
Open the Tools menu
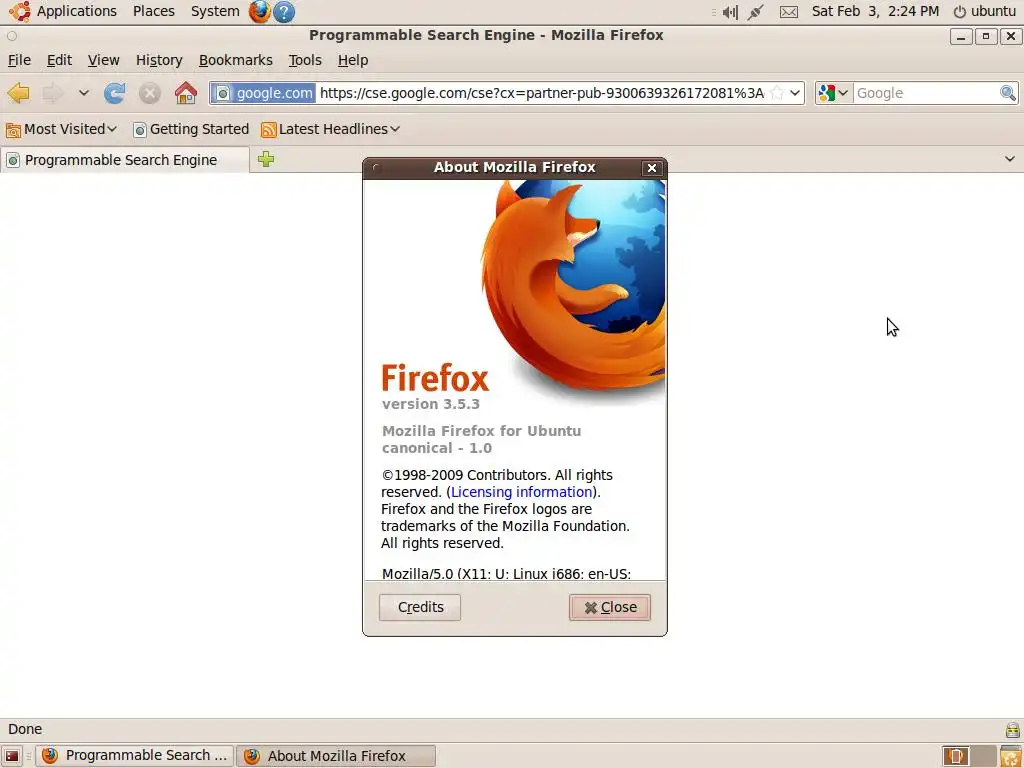305,60
